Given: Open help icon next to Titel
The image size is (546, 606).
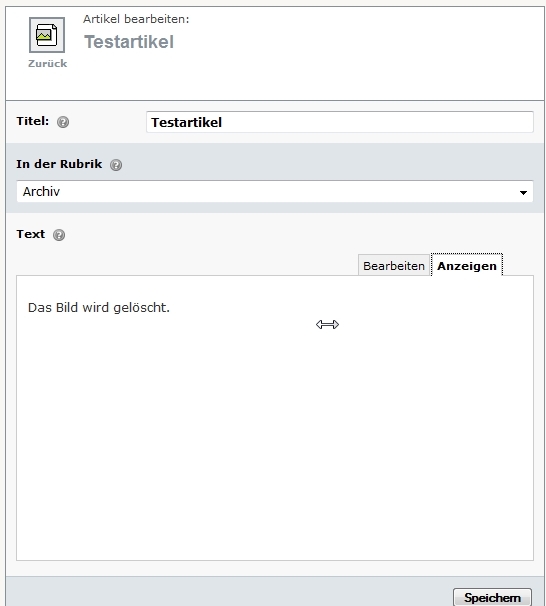Looking at the screenshot, I should point(63,122).
